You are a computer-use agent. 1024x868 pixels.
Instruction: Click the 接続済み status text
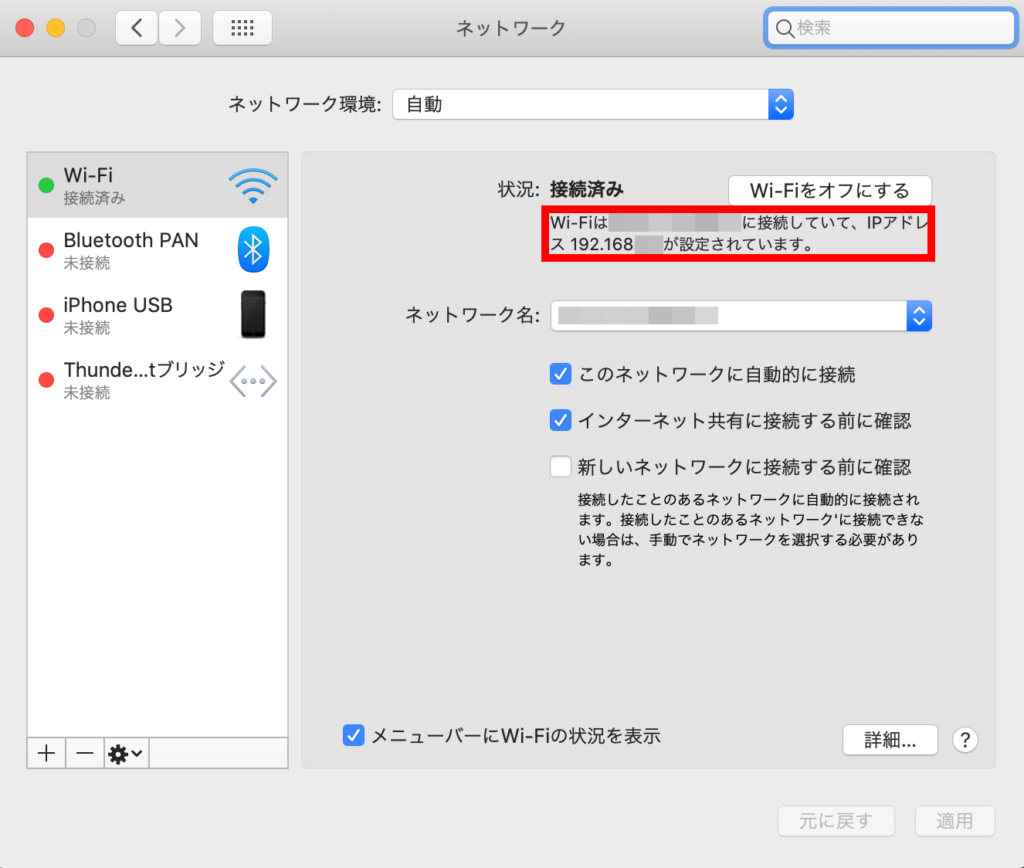[x=586, y=189]
